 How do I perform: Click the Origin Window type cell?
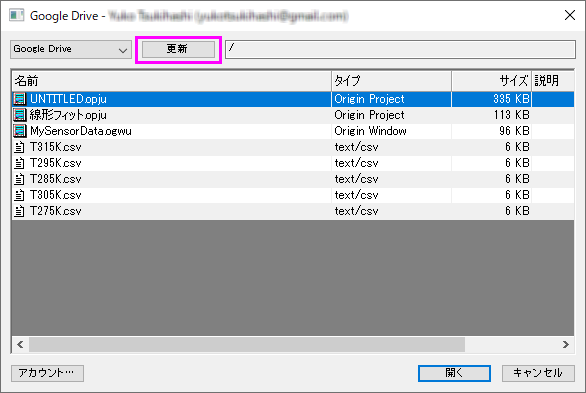point(391,131)
